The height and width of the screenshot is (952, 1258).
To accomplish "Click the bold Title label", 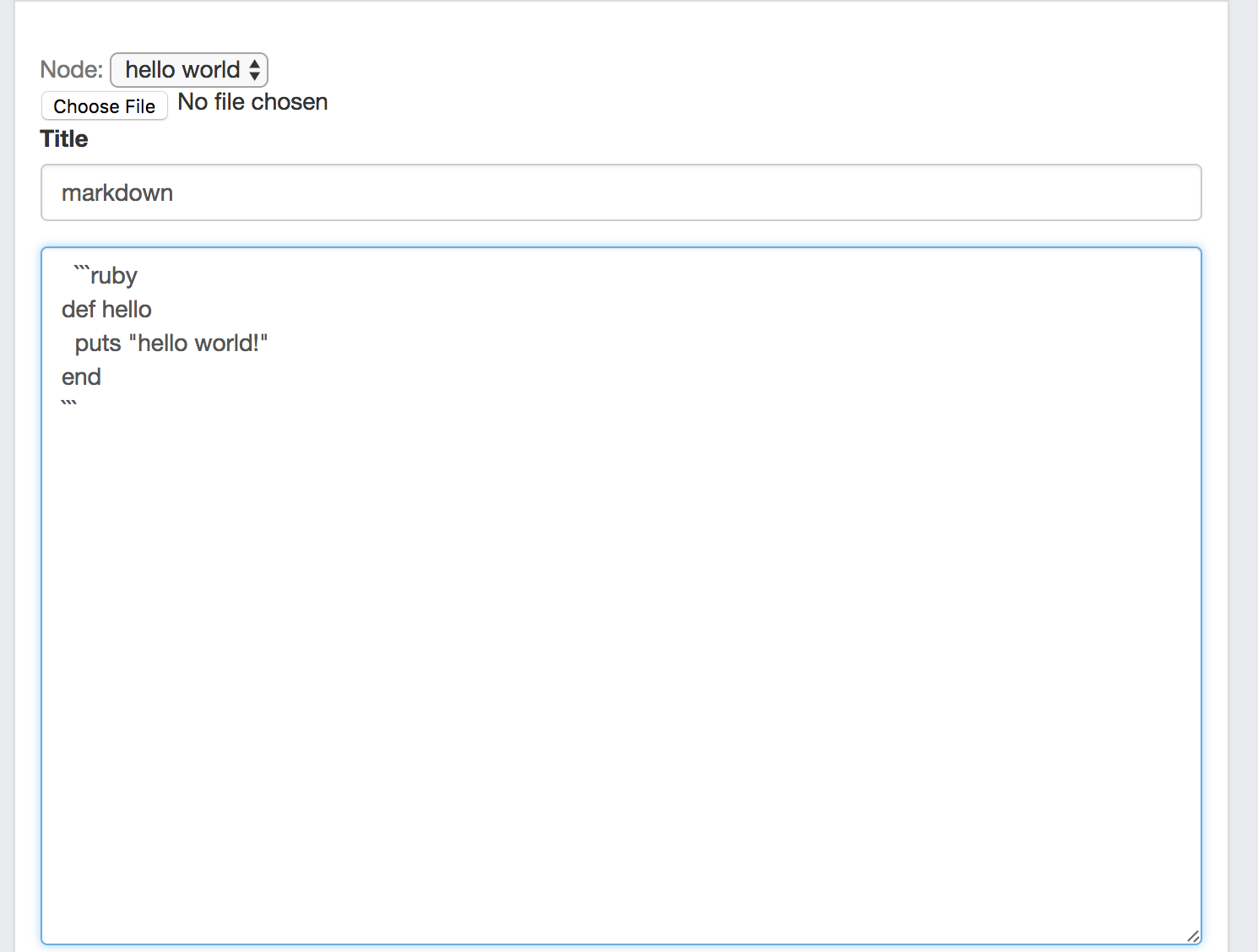I will point(64,139).
